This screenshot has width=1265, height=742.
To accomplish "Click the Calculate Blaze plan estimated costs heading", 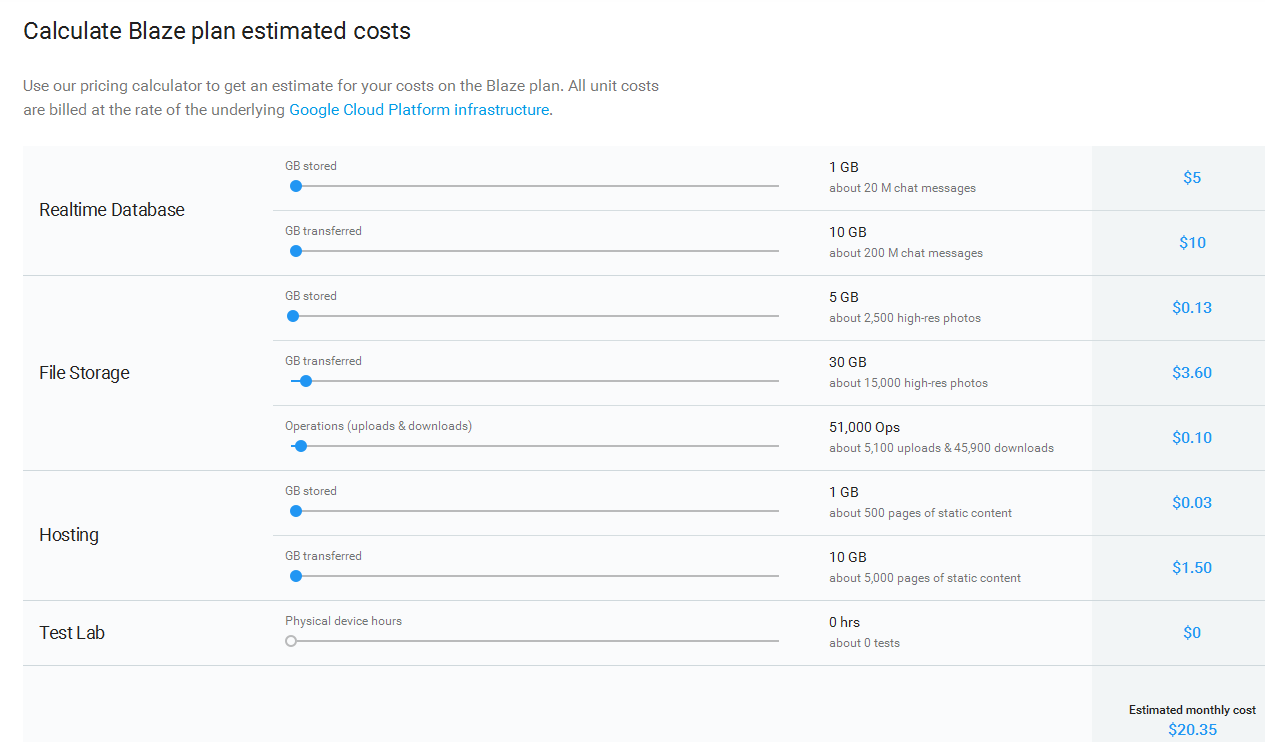I will point(217,31).
